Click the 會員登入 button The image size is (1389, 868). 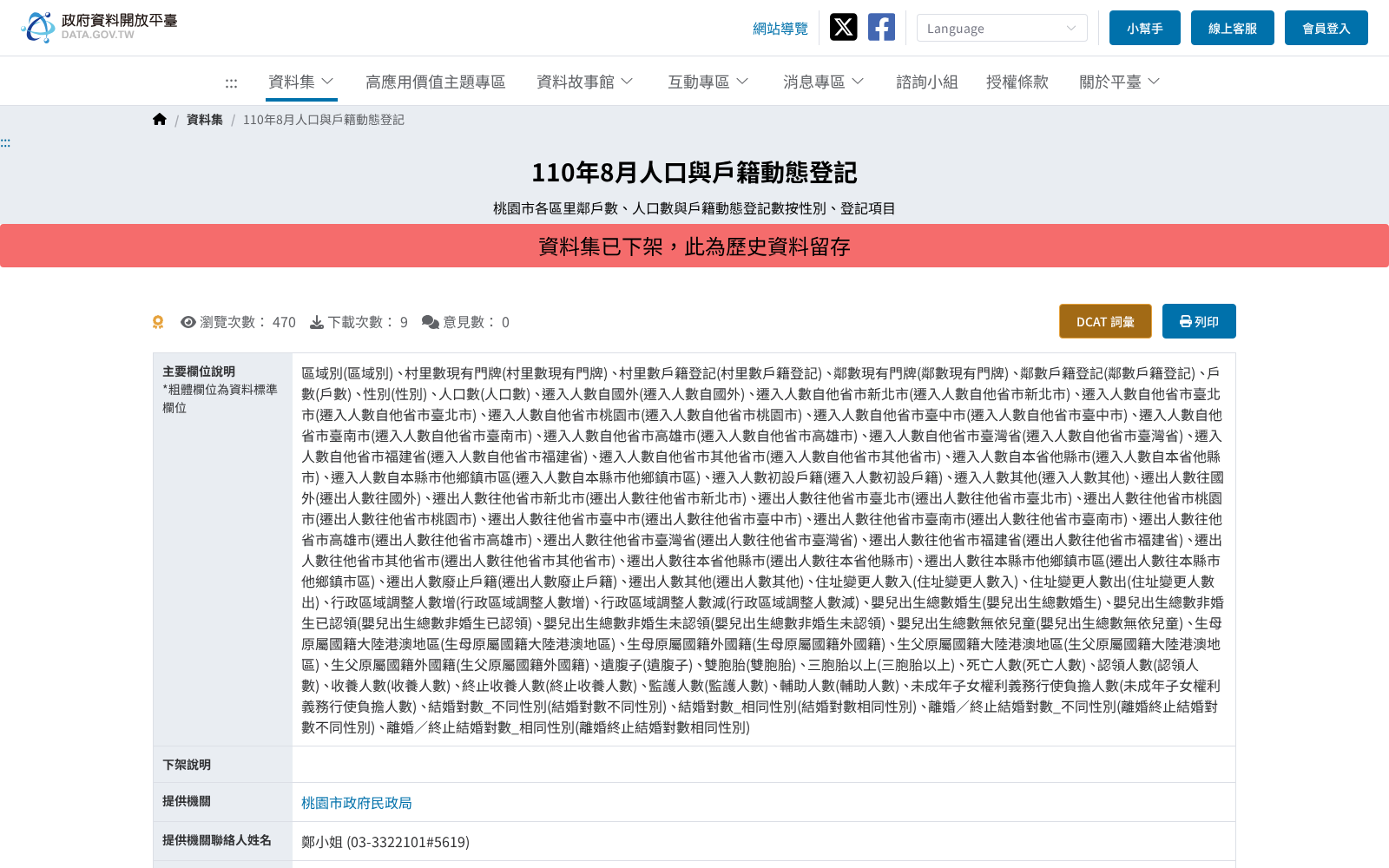[x=1326, y=28]
